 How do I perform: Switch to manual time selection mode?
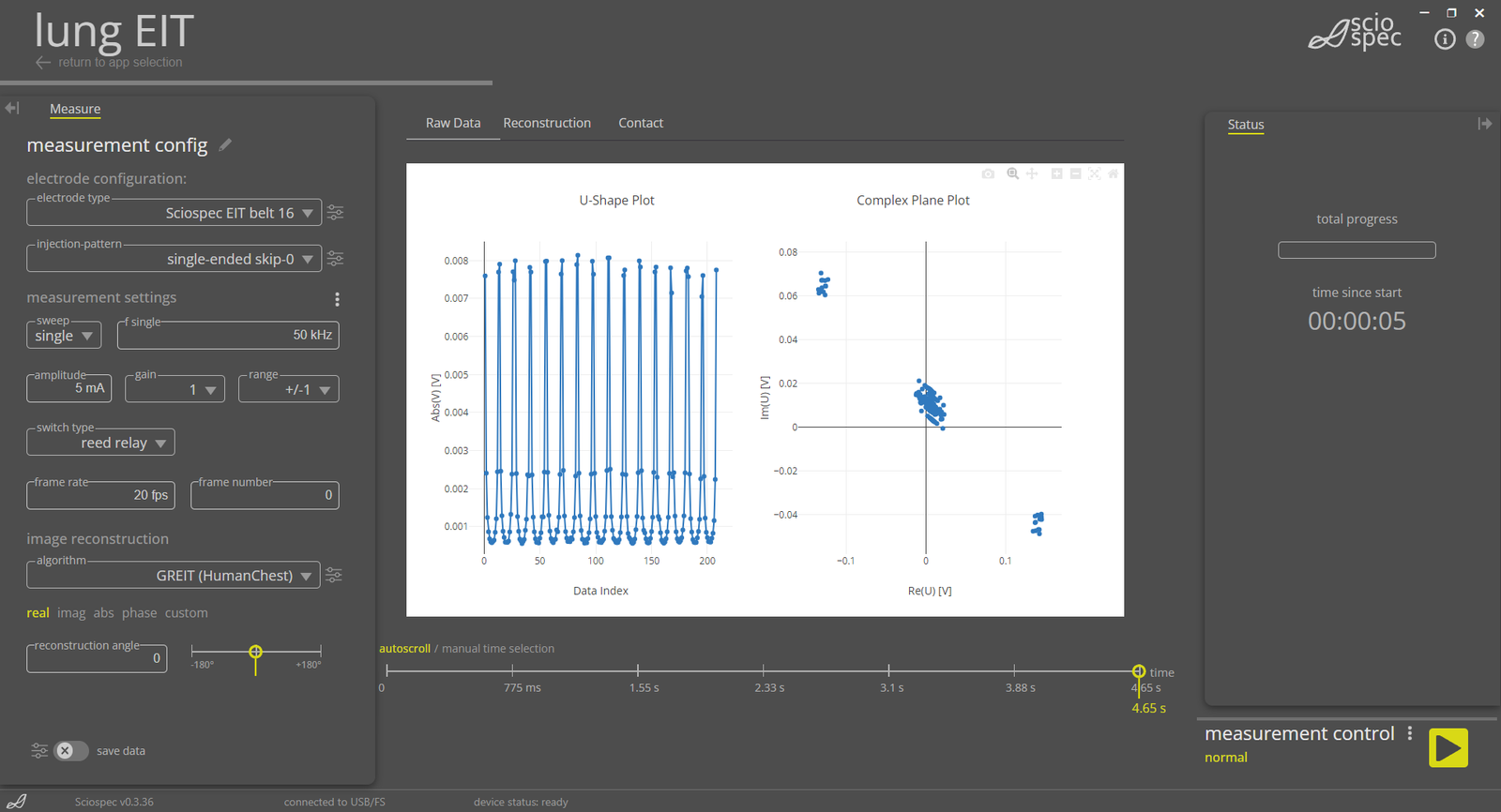point(498,649)
